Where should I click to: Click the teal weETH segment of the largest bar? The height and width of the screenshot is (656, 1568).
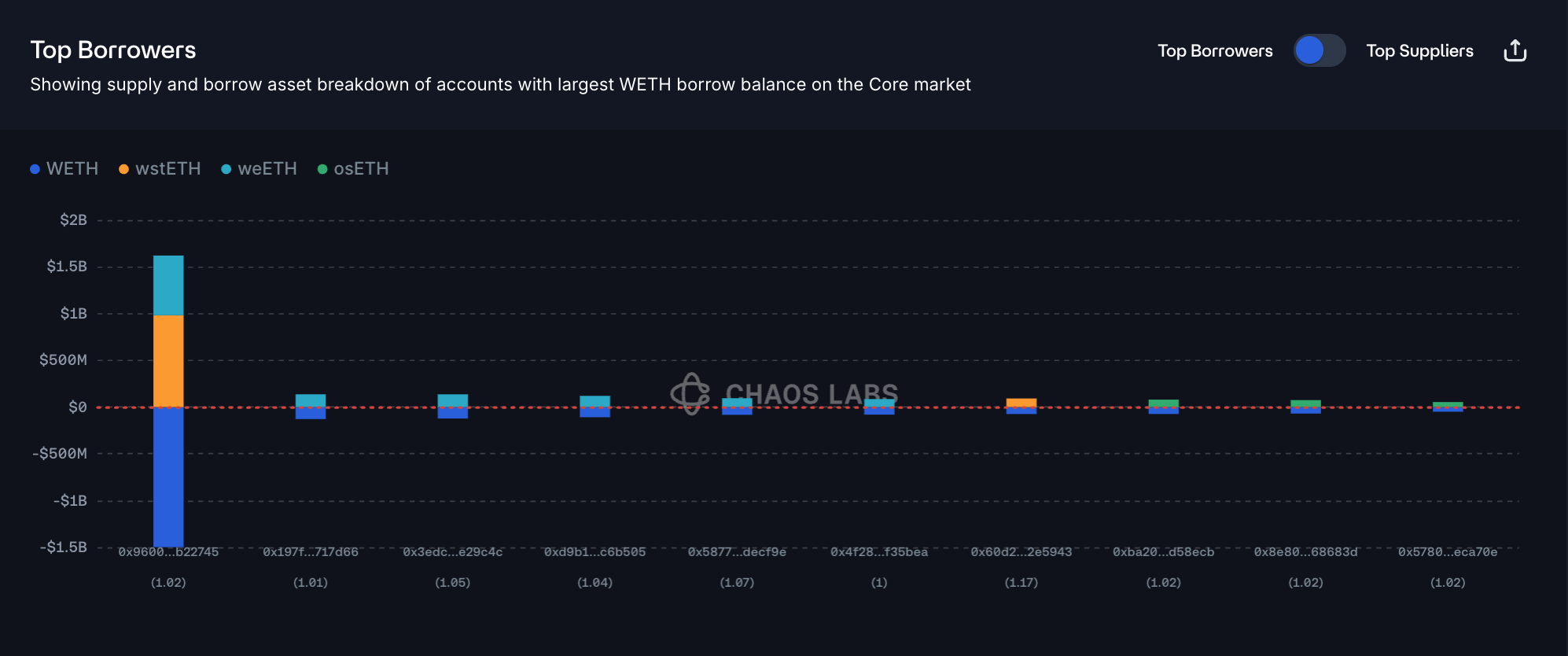[x=168, y=286]
